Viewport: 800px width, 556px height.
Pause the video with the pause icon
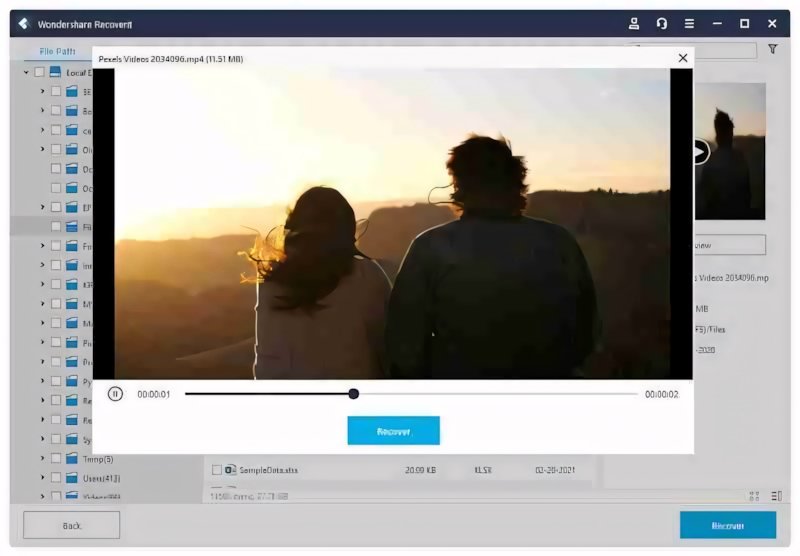115,394
